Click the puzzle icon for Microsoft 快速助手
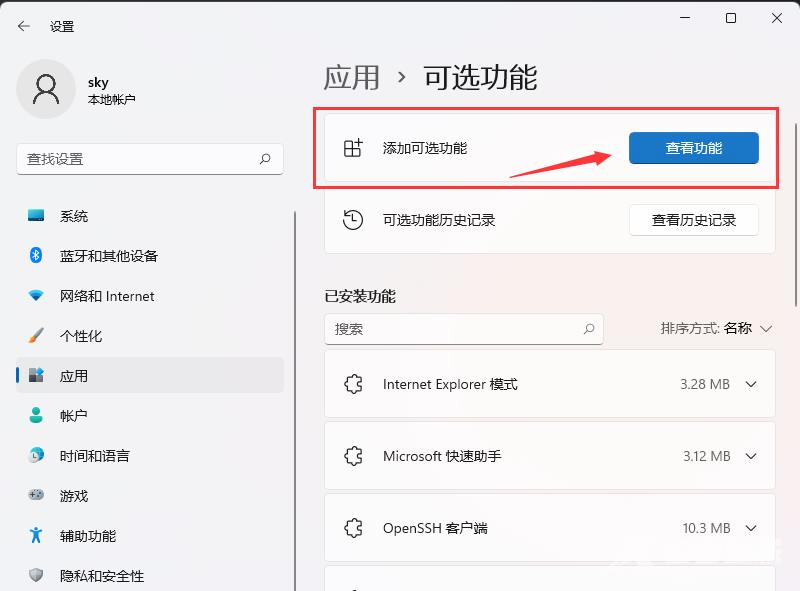Image resolution: width=800 pixels, height=591 pixels. tap(353, 456)
